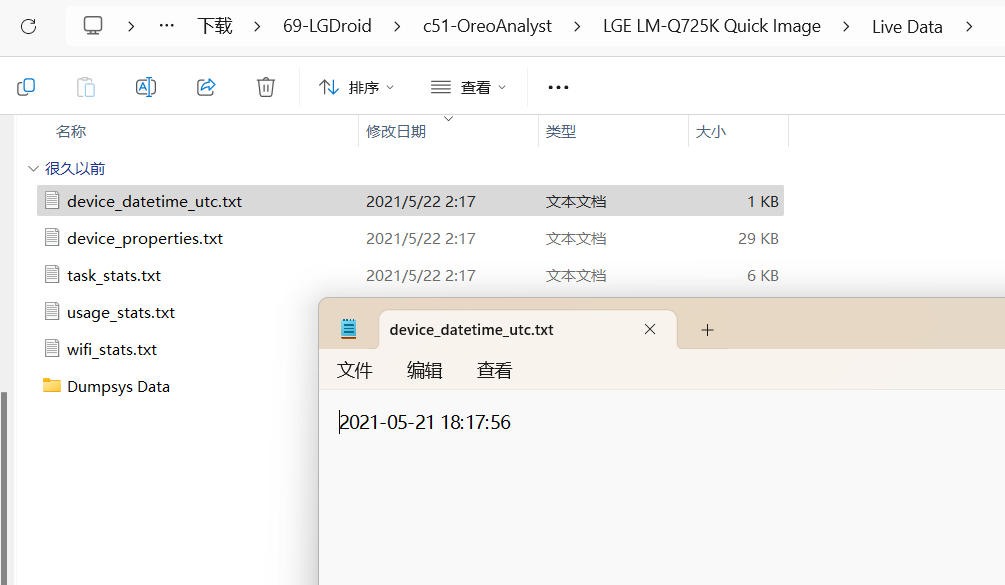
Task: Sort by 大小 column header
Action: [711, 131]
